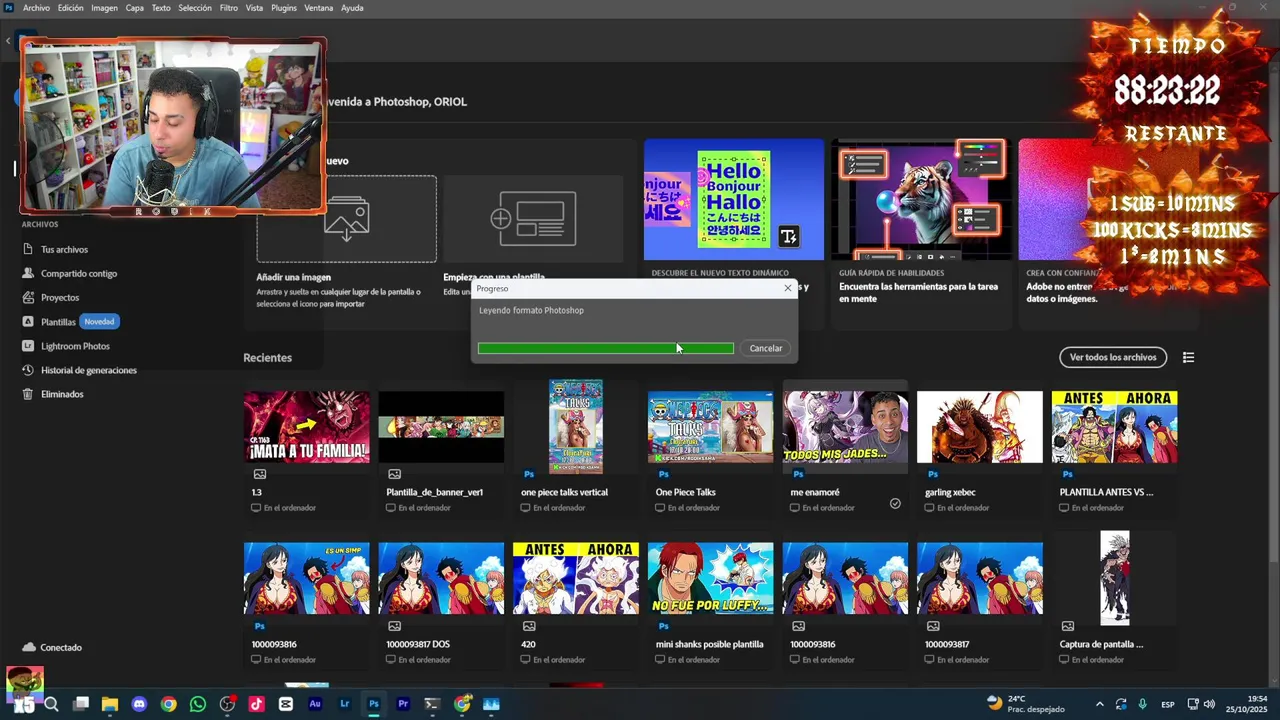The image size is (1280, 720).
Task: Open the Ventana menu
Action: [319, 8]
